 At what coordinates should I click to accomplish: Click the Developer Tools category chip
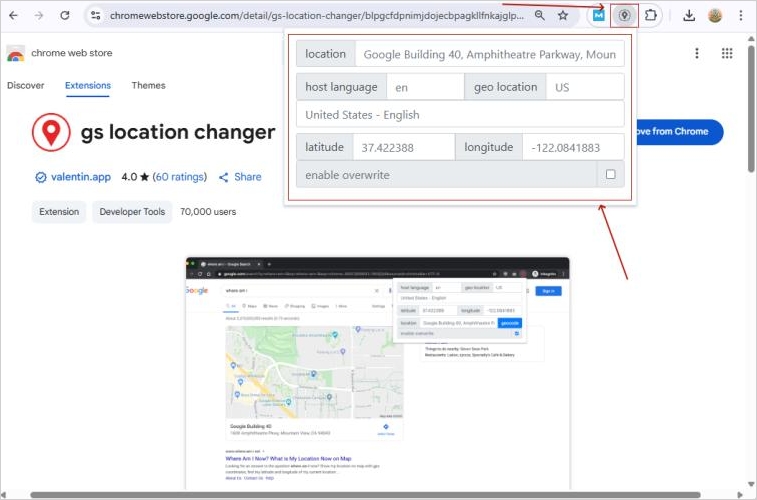click(x=132, y=212)
